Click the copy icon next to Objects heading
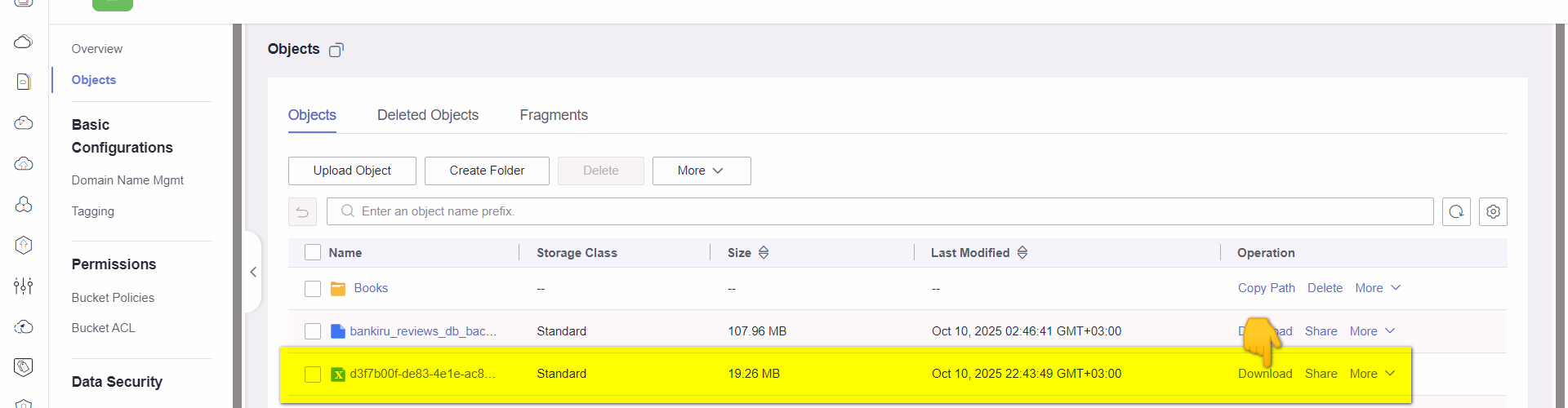Screen dimensions: 1568x408 pos(336,50)
